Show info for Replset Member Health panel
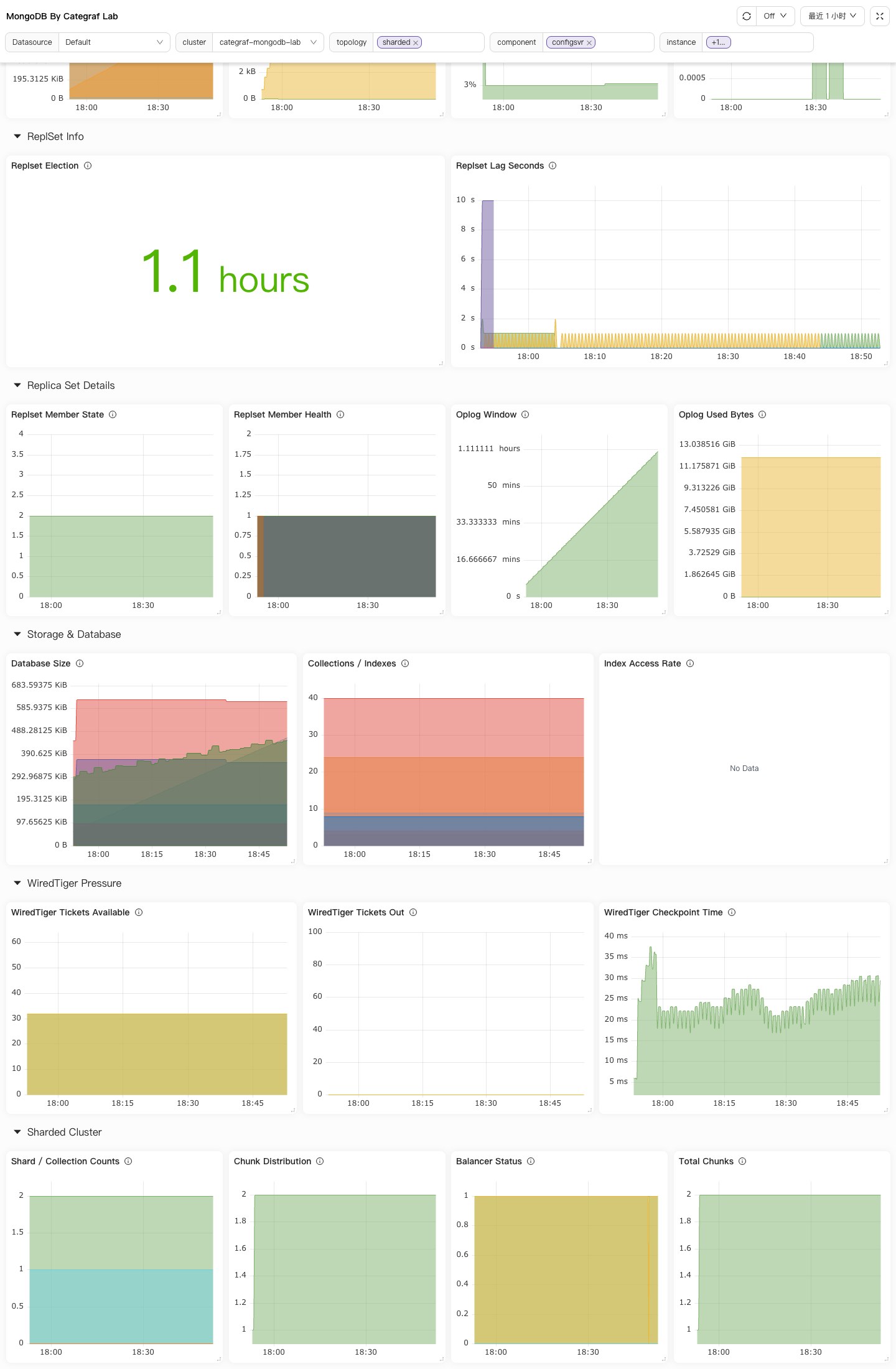This screenshot has height=1369, width=896. [340, 414]
